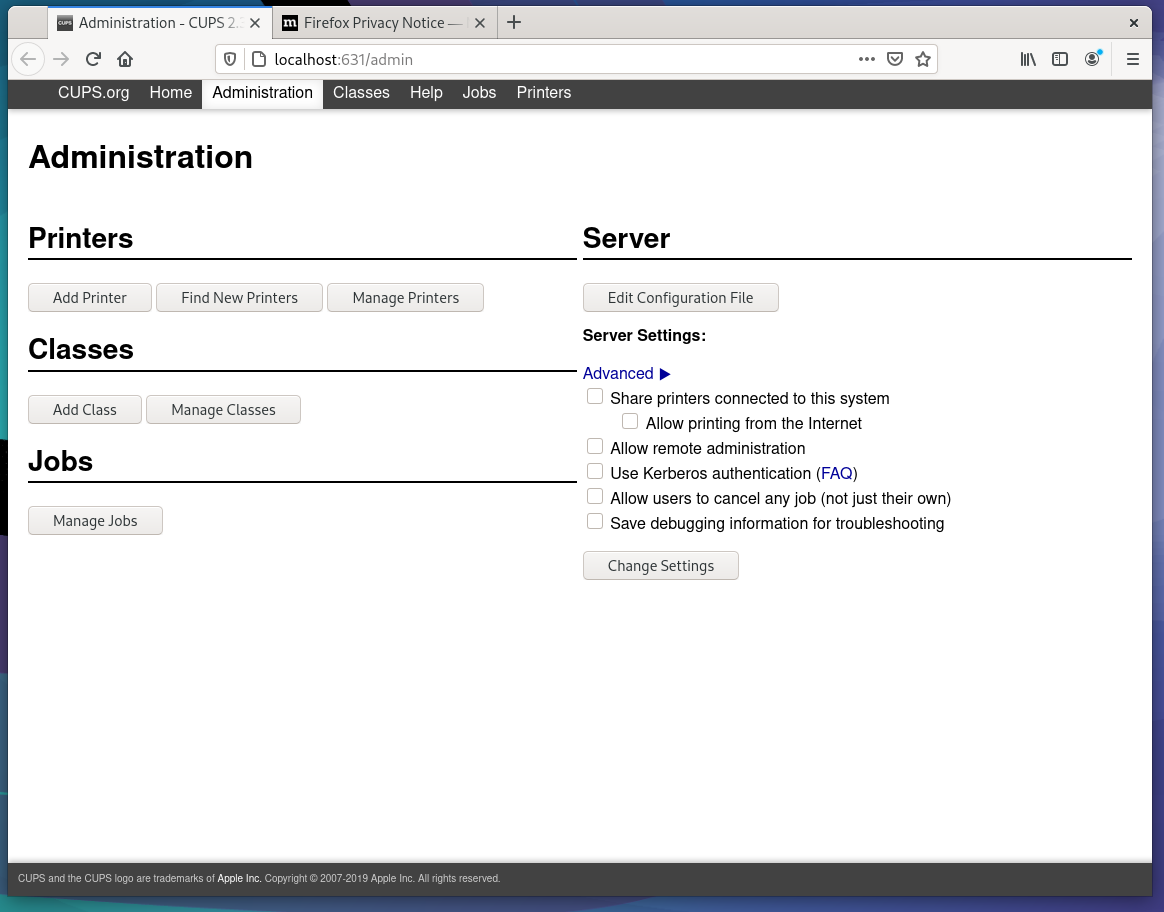Click Edit Configuration File button
1164x912 pixels.
click(681, 298)
